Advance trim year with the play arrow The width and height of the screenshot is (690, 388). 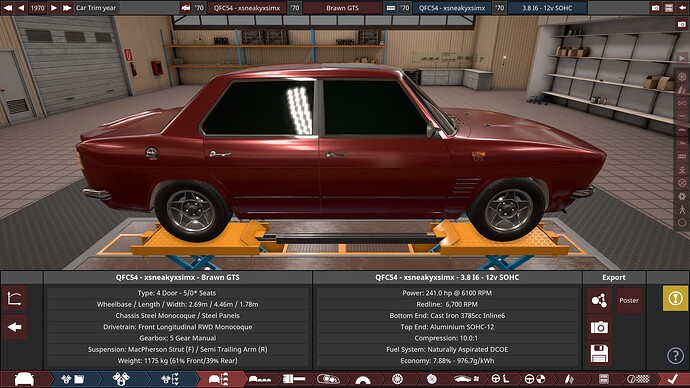pyautogui.click(x=53, y=7)
